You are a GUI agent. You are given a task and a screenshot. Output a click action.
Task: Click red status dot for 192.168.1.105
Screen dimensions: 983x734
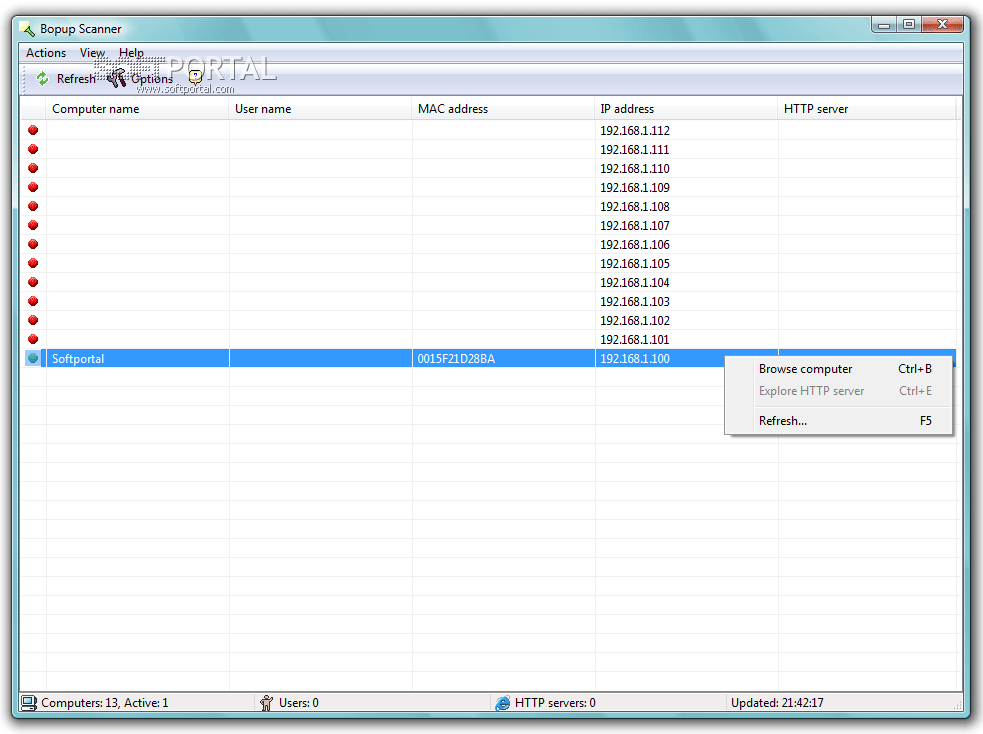pyautogui.click(x=33, y=263)
